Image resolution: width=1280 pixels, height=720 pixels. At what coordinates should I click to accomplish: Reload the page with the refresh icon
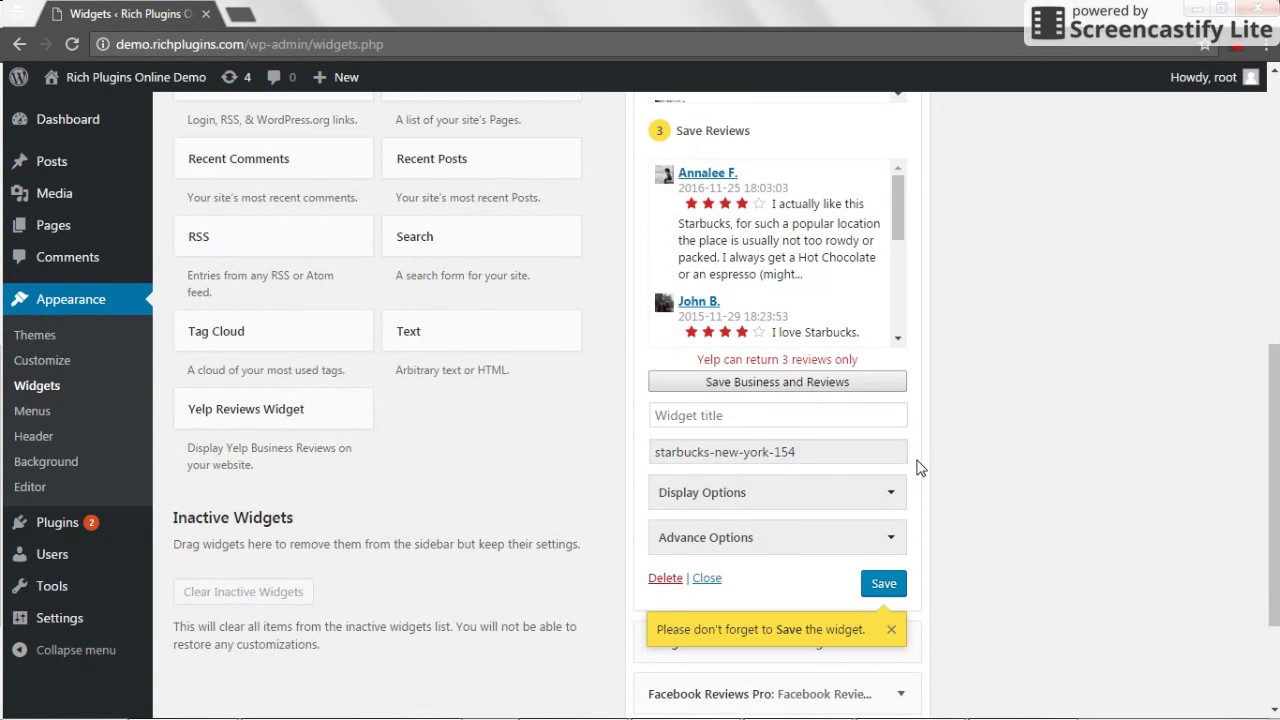(x=72, y=44)
